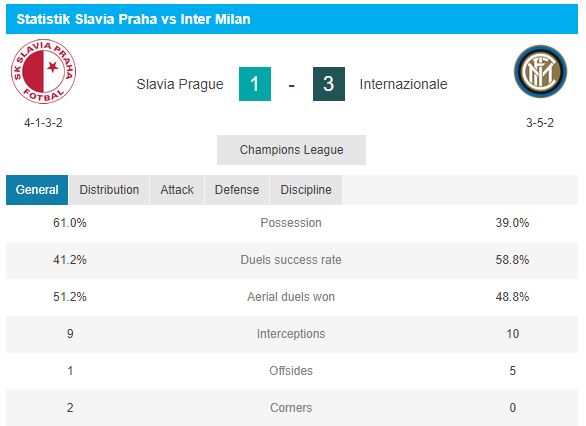Click the Internazionale team name
Viewport: 586px width, 426px height.
pos(403,84)
